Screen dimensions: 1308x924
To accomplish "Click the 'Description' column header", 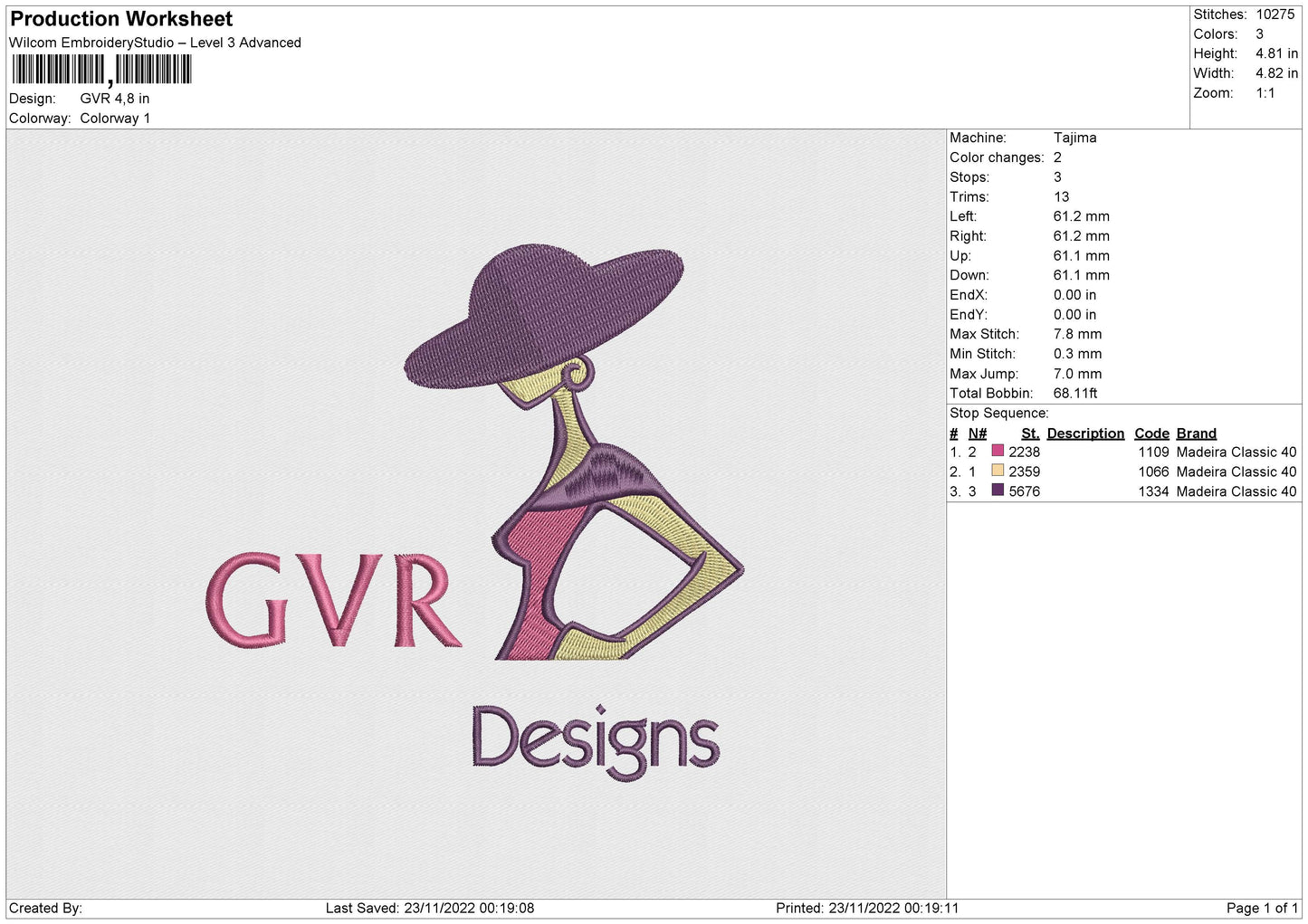I will pyautogui.click(x=1085, y=433).
